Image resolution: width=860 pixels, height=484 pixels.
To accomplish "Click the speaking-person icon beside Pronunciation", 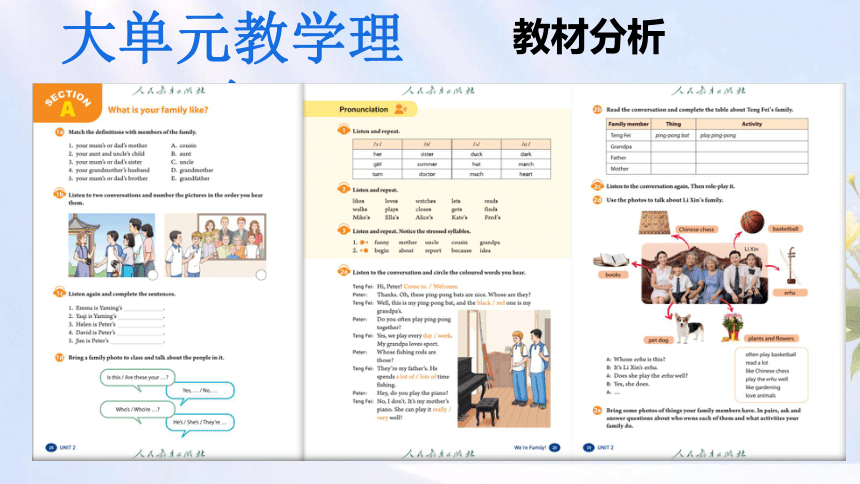I will [400, 109].
